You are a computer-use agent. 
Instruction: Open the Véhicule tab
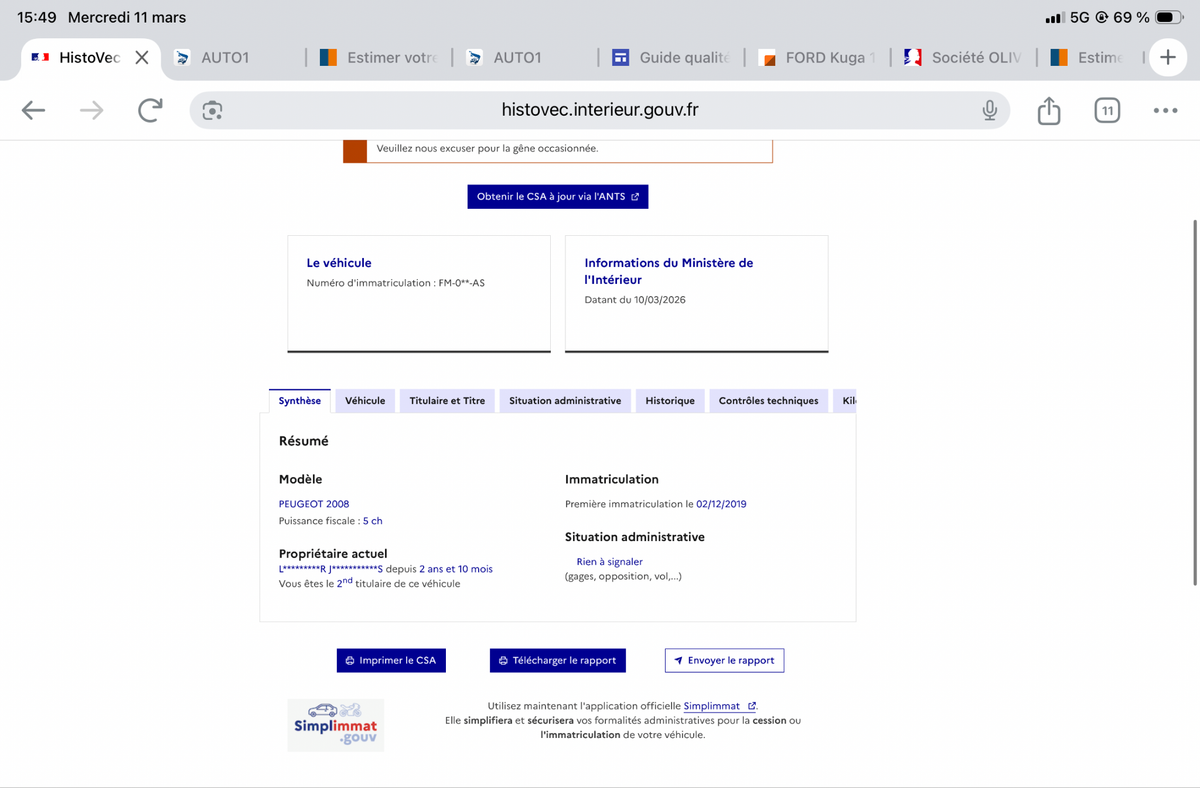(365, 401)
